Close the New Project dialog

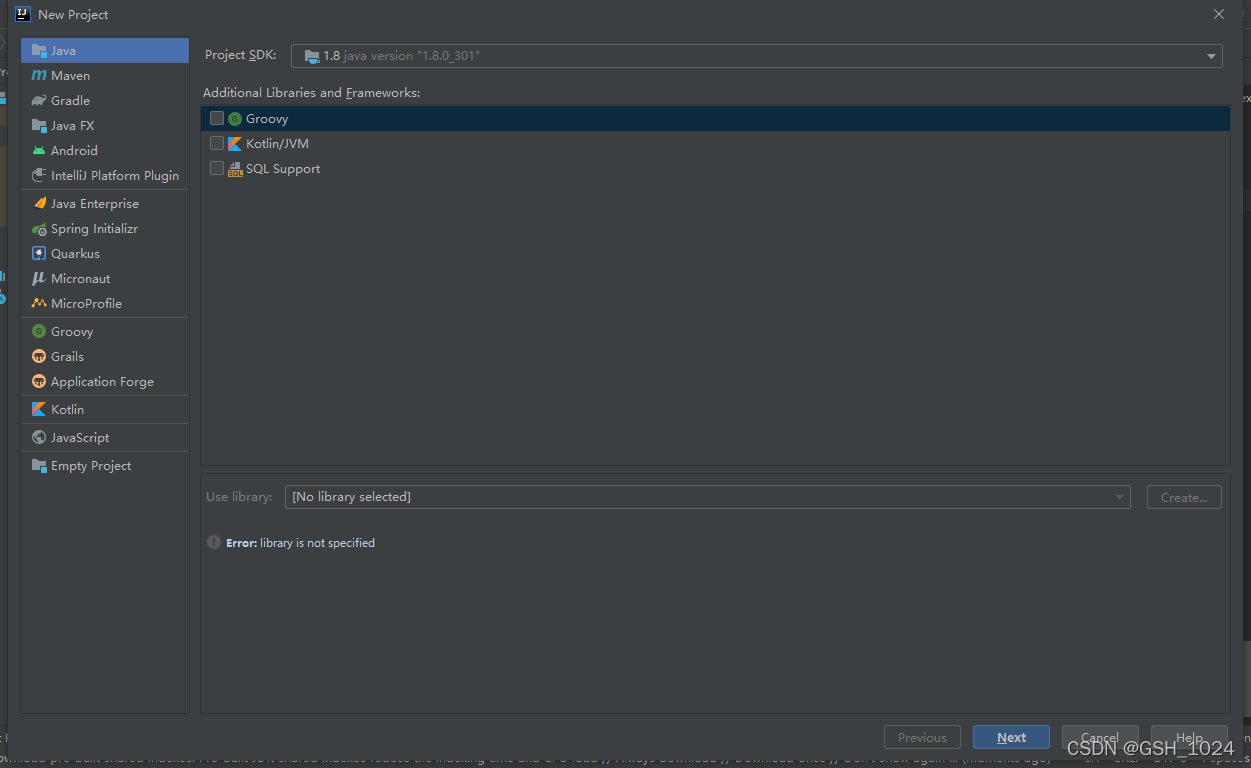tap(1219, 14)
